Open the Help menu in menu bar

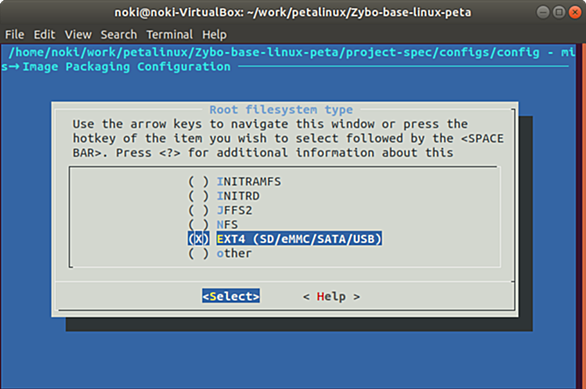(214, 35)
